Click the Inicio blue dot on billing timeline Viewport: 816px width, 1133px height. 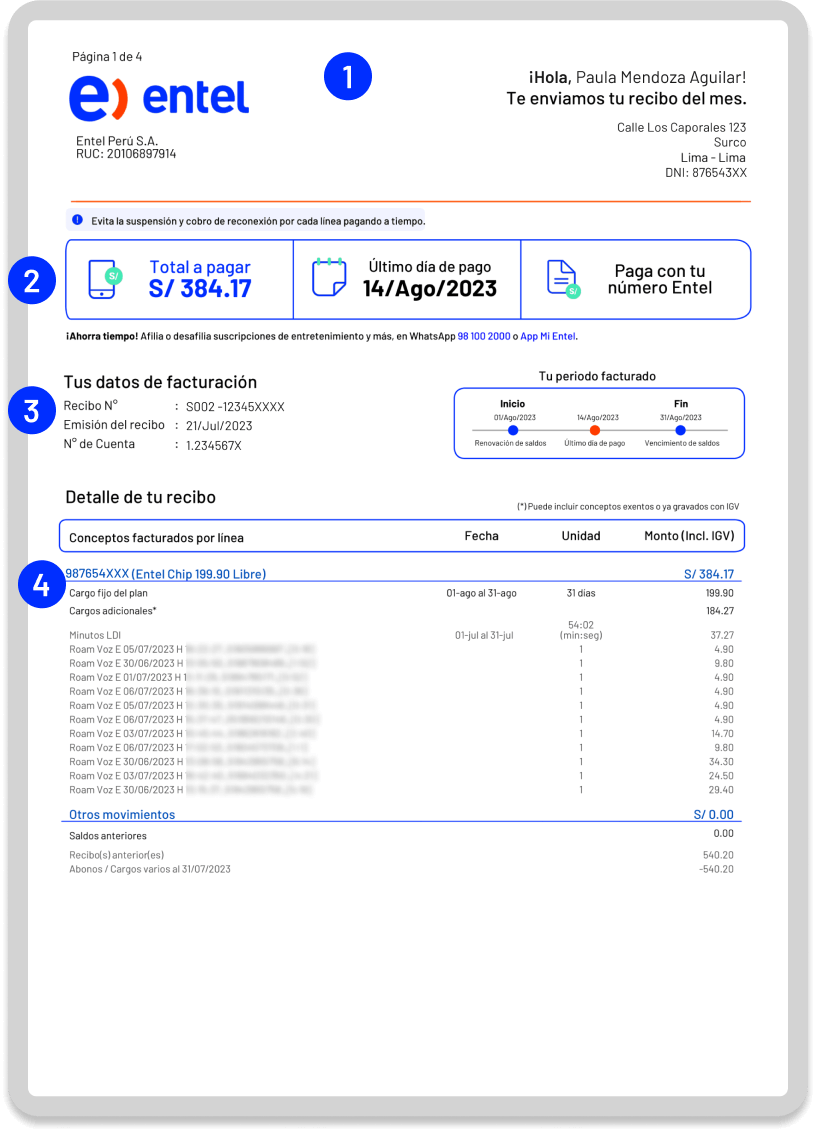pyautogui.click(x=513, y=430)
